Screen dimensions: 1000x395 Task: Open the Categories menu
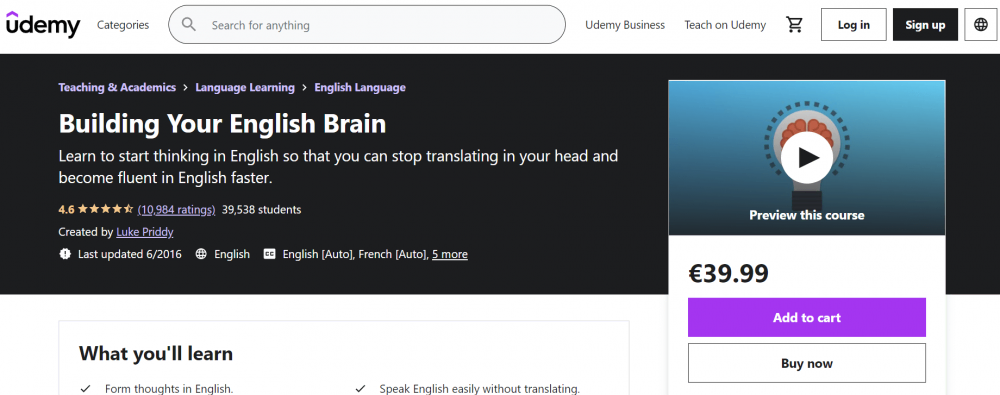(x=123, y=25)
